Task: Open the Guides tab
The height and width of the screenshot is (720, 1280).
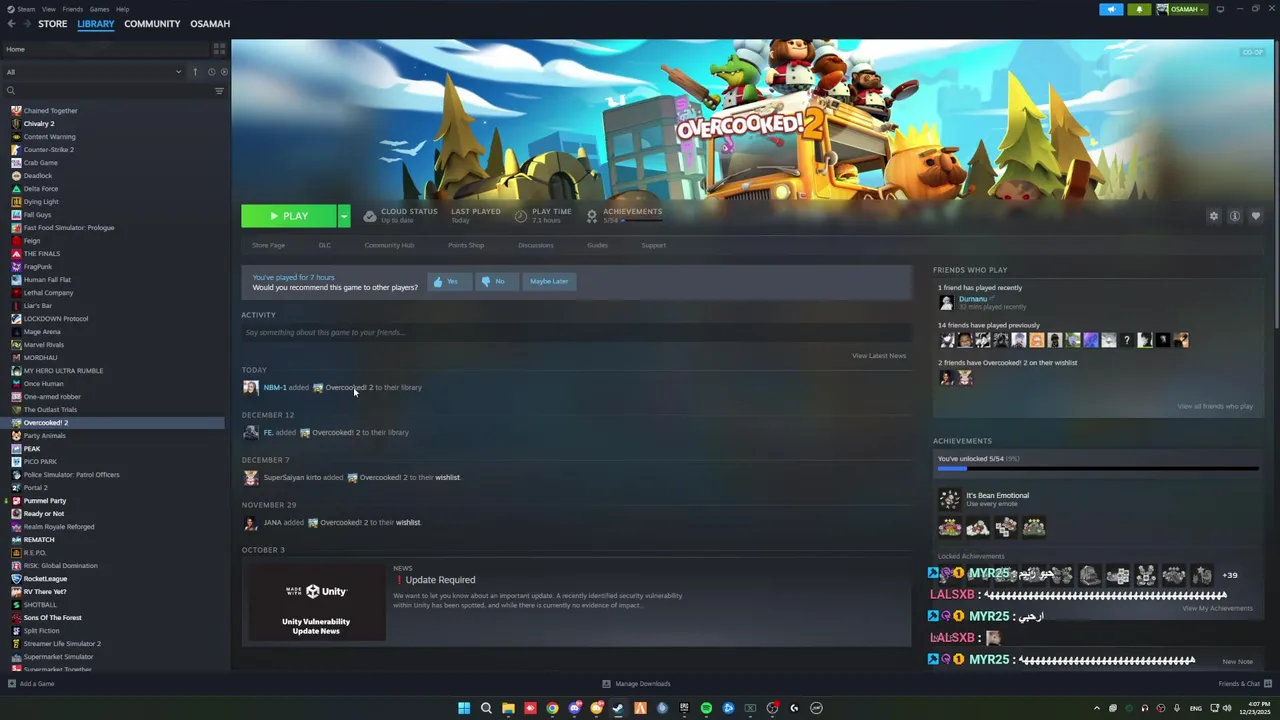Action: (597, 245)
